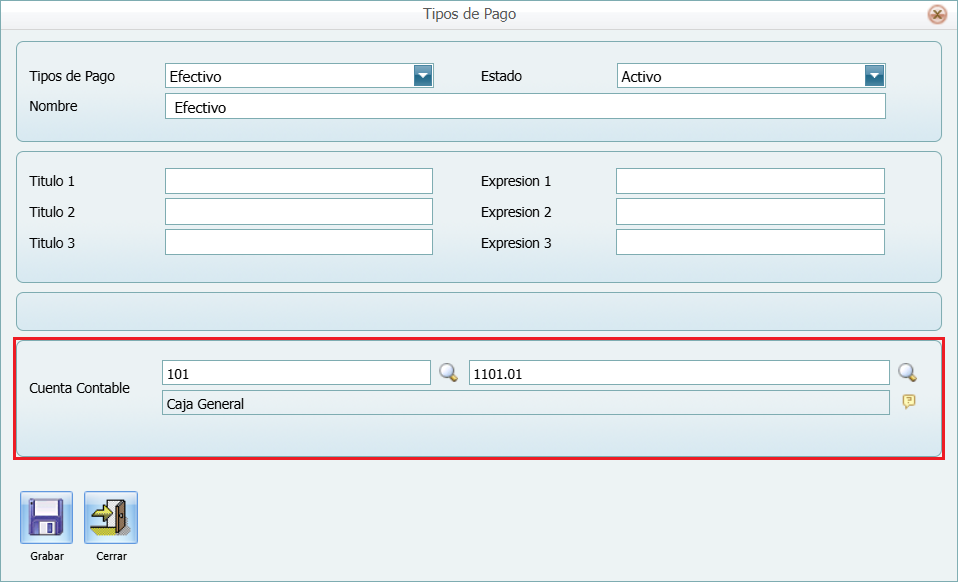Click the Activo combo box text
The width and height of the screenshot is (958, 582).
pyautogui.click(x=740, y=76)
